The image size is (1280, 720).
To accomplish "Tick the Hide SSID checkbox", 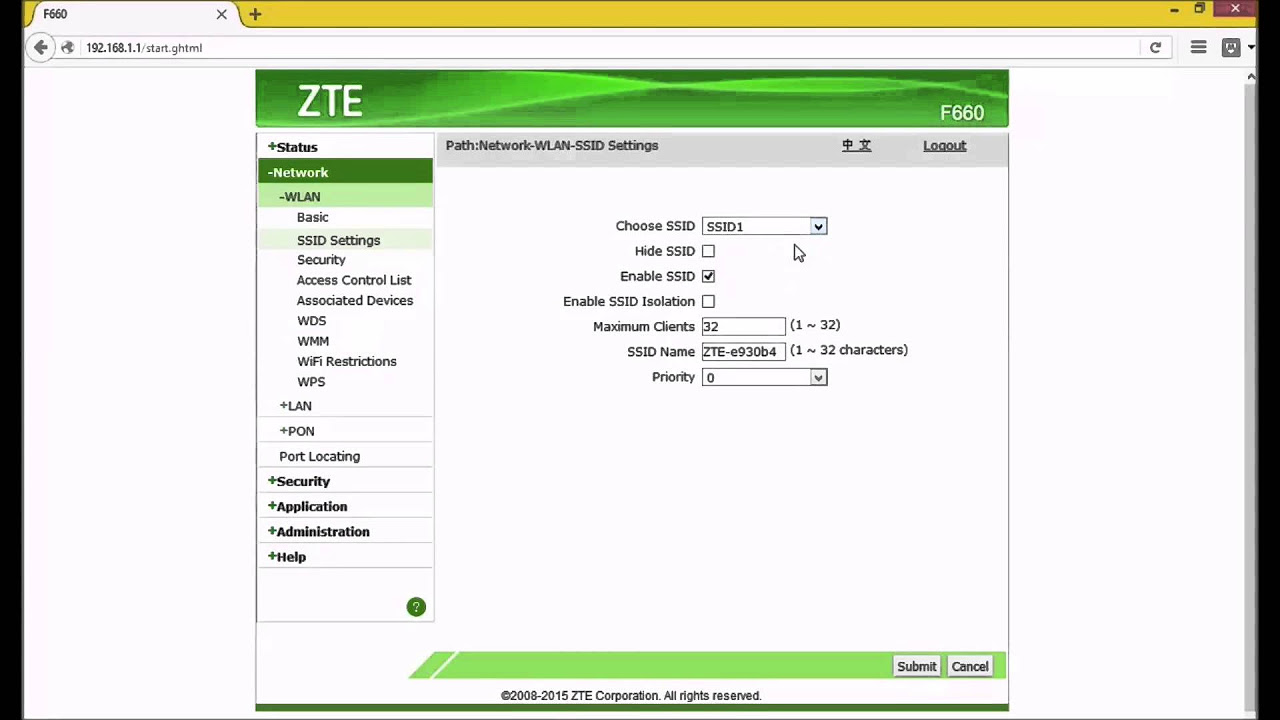I will point(708,251).
